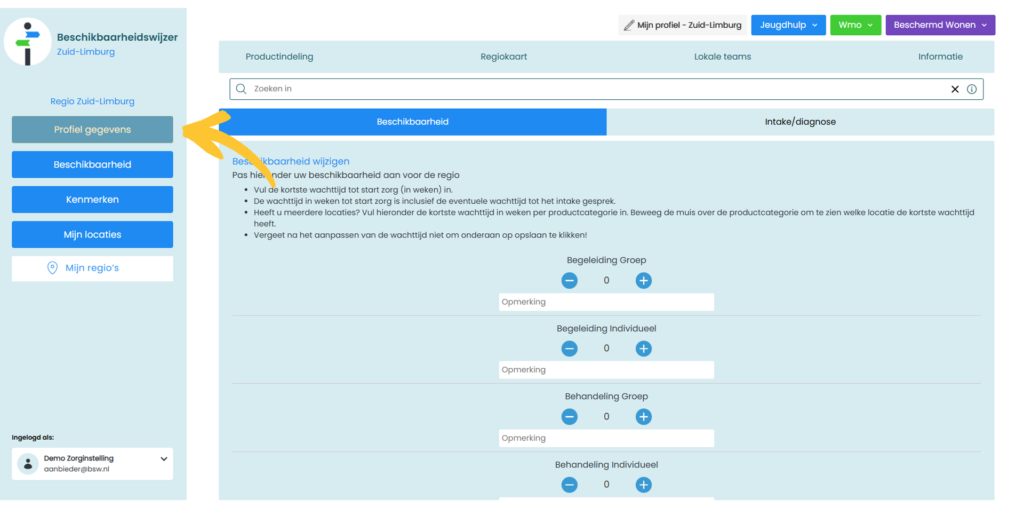Click the Behandeling Individueel category label

pyautogui.click(x=606, y=465)
